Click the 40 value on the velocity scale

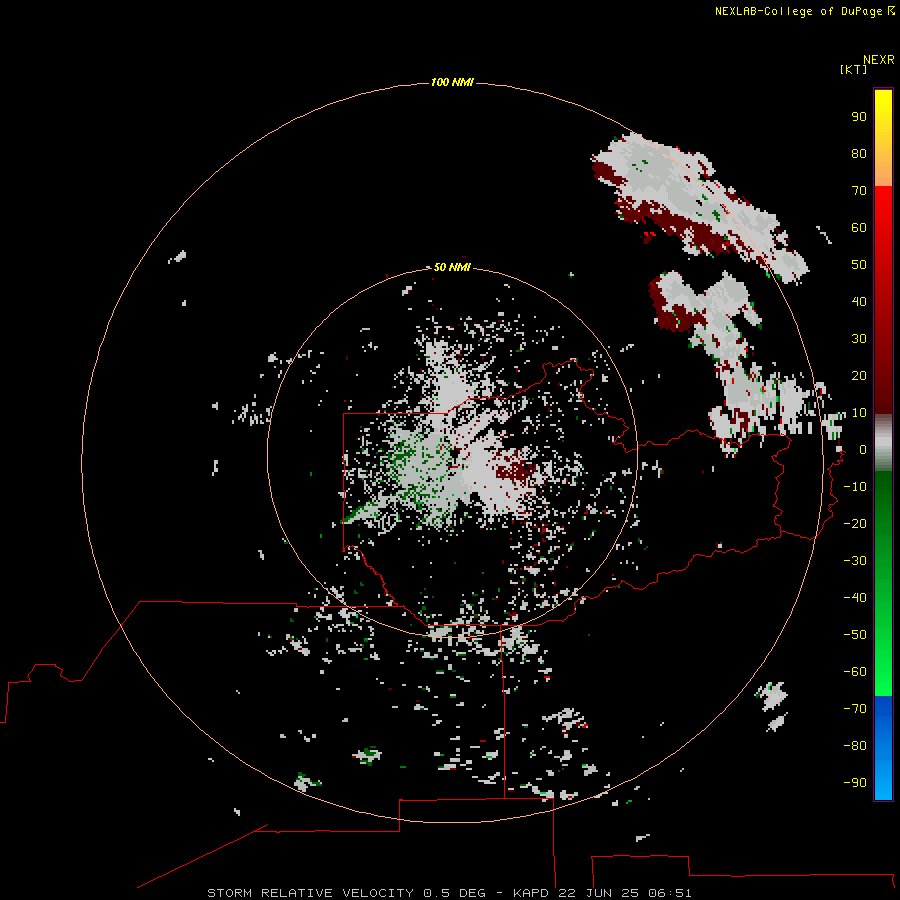click(859, 302)
